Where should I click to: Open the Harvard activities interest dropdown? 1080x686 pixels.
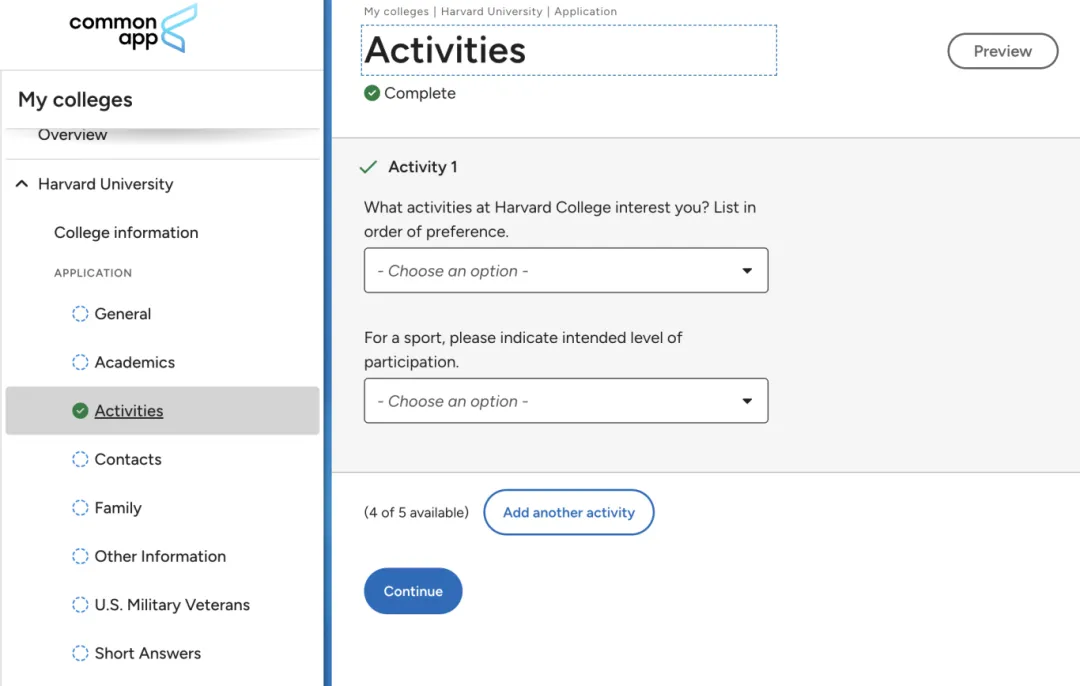point(565,271)
